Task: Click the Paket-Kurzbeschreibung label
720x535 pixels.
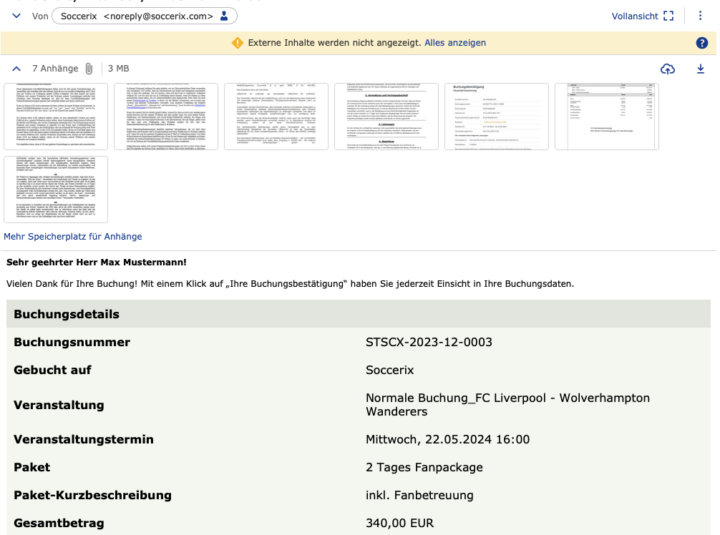Action: 93,496
